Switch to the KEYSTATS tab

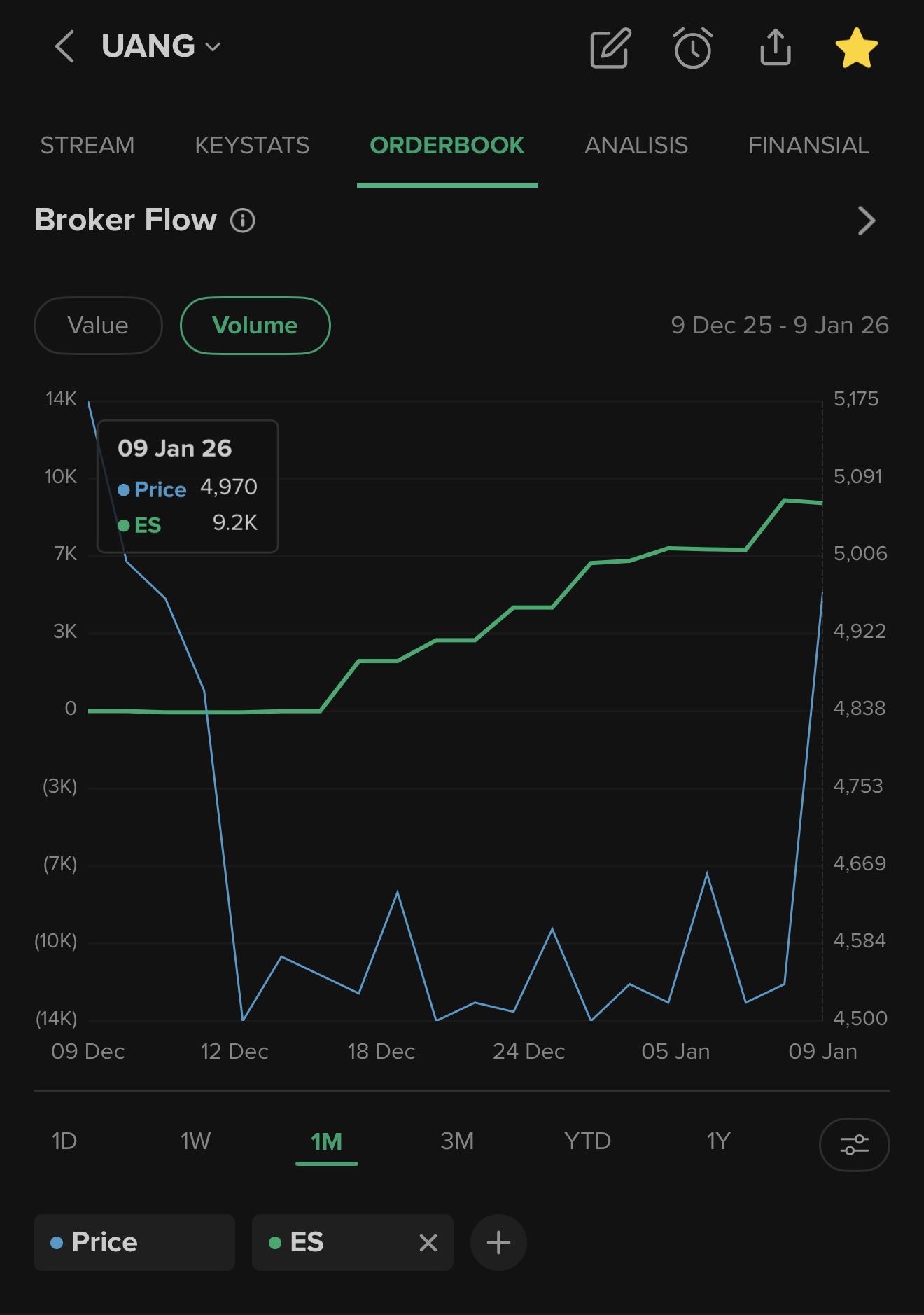click(252, 146)
